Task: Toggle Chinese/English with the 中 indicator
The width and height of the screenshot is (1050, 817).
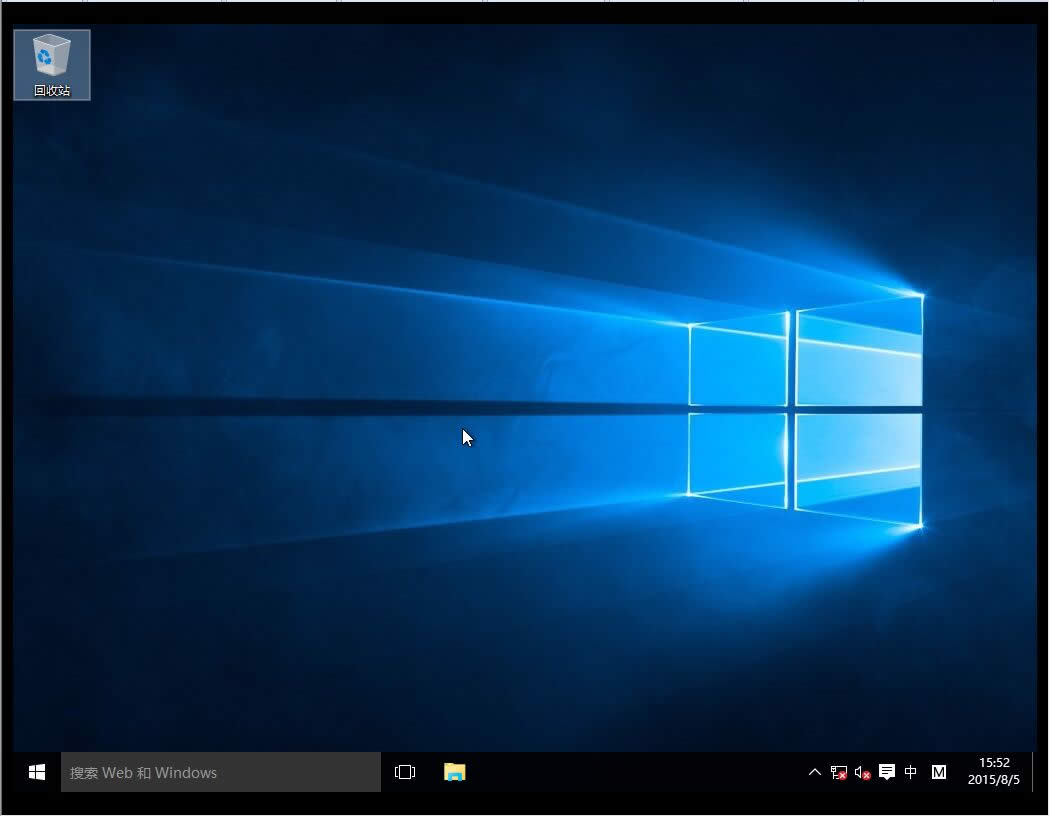Action: (x=911, y=772)
